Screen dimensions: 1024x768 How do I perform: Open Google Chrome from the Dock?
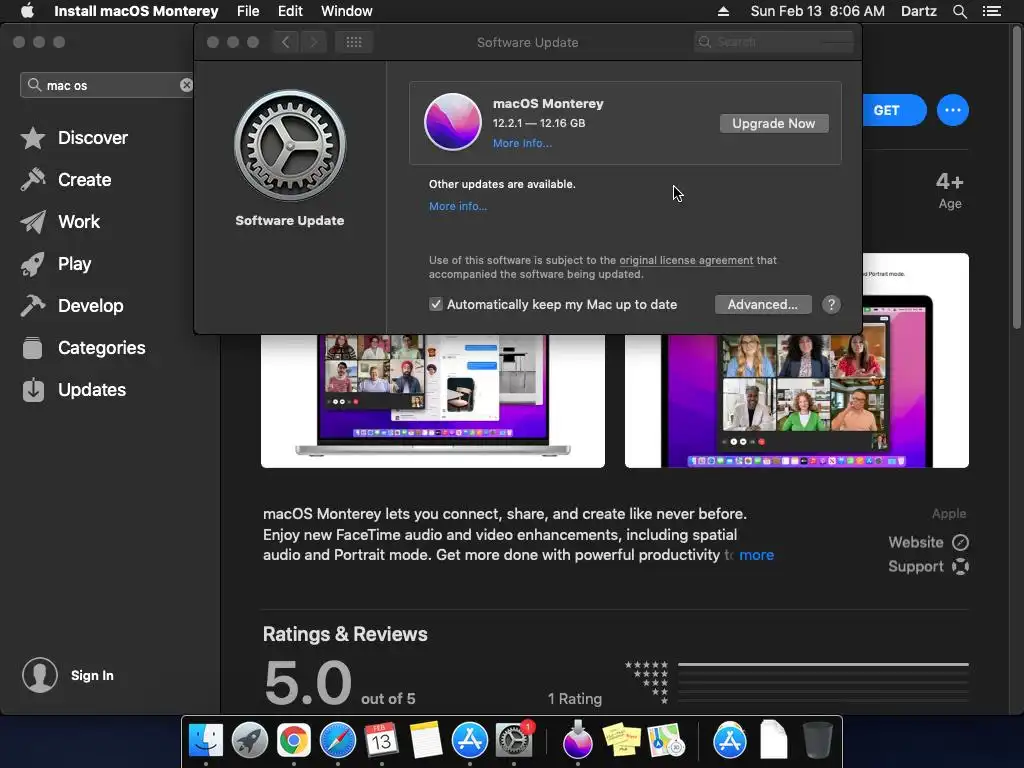pos(293,741)
